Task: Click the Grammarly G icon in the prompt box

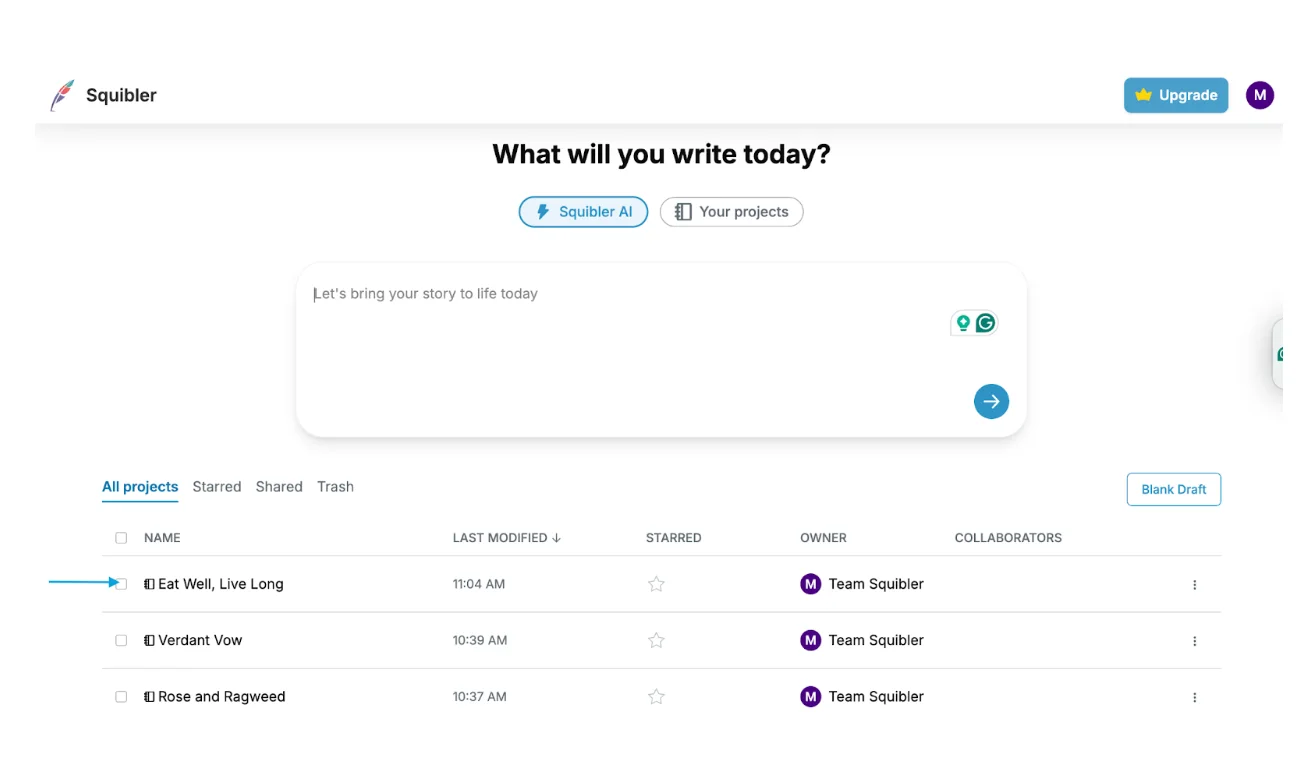Action: coord(986,323)
